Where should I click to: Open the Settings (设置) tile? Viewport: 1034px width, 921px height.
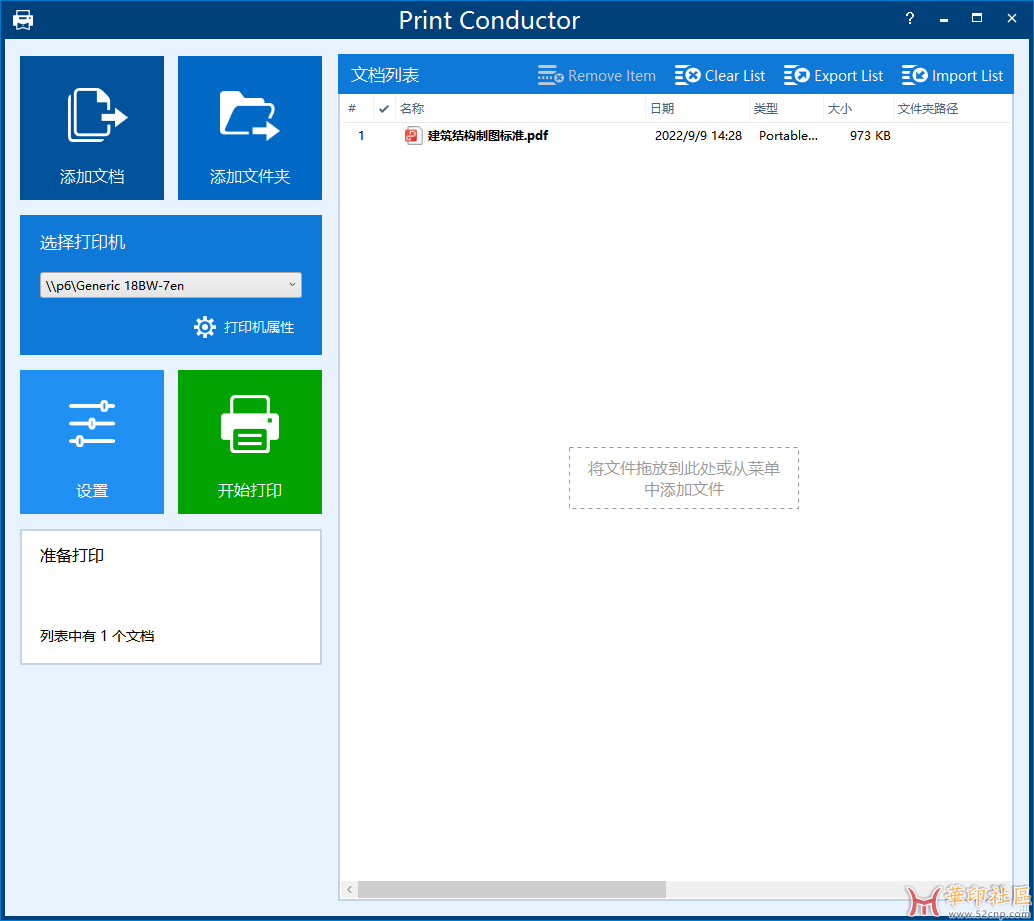pos(92,442)
